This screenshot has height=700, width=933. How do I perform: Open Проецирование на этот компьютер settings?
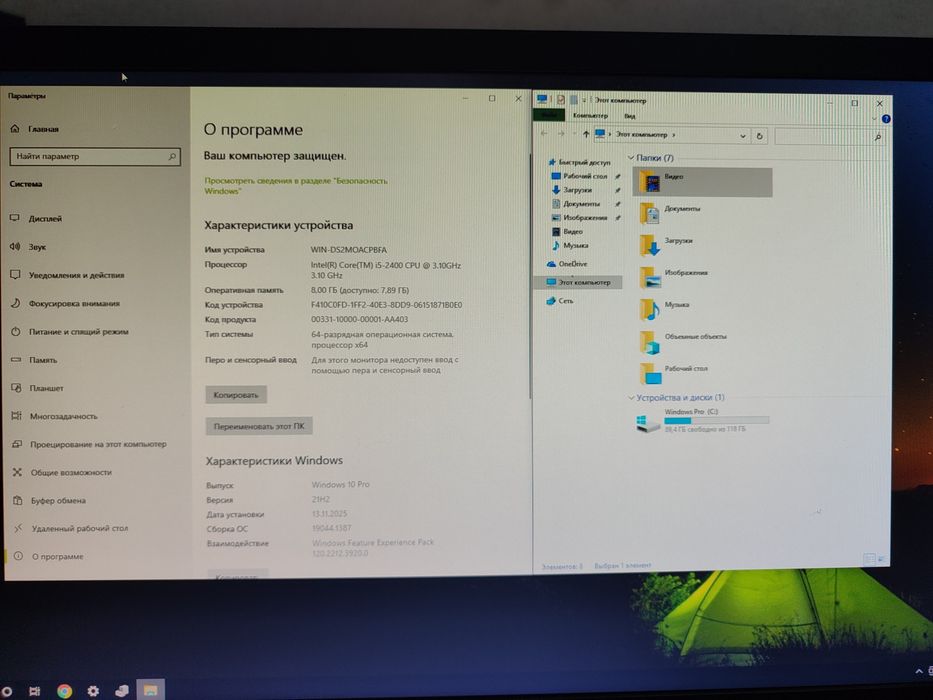[x=89, y=444]
